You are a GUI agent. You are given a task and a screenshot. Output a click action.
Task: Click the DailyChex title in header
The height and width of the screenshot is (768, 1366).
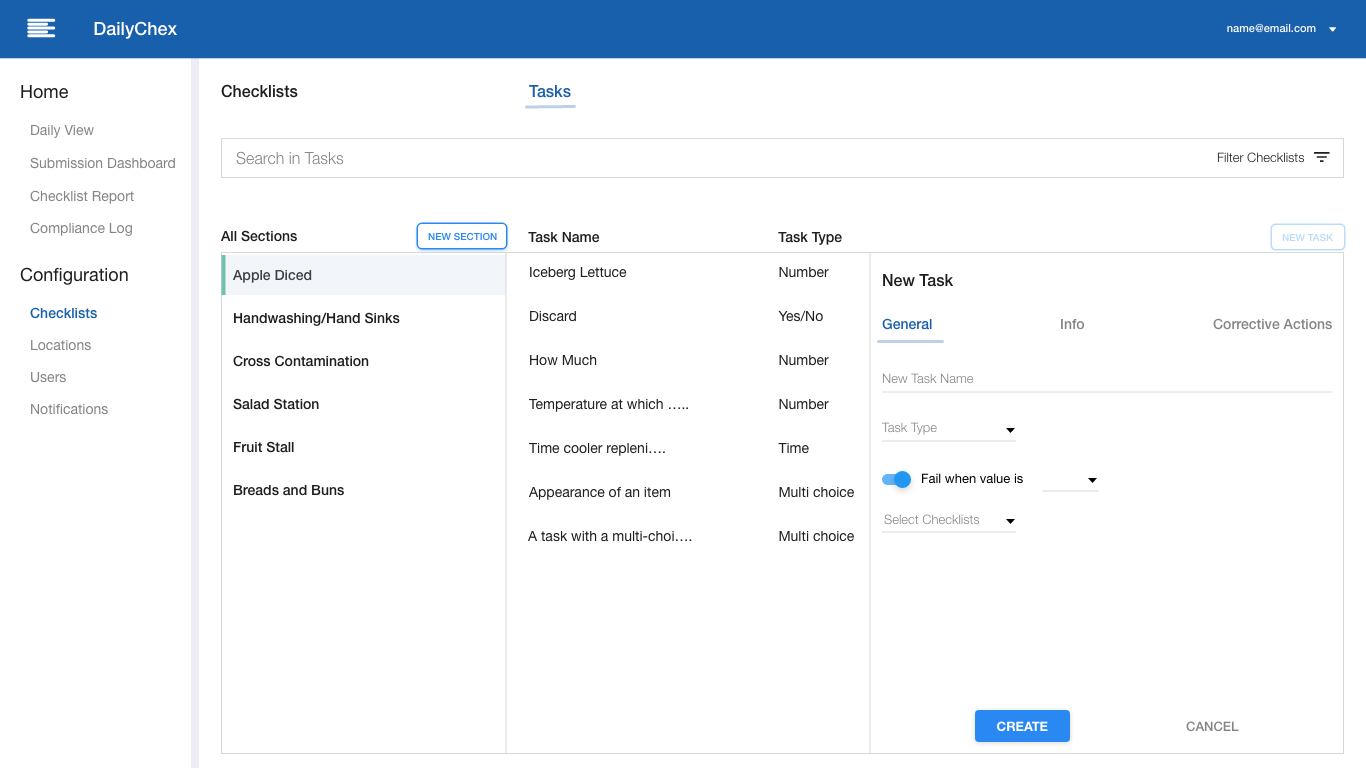point(135,29)
